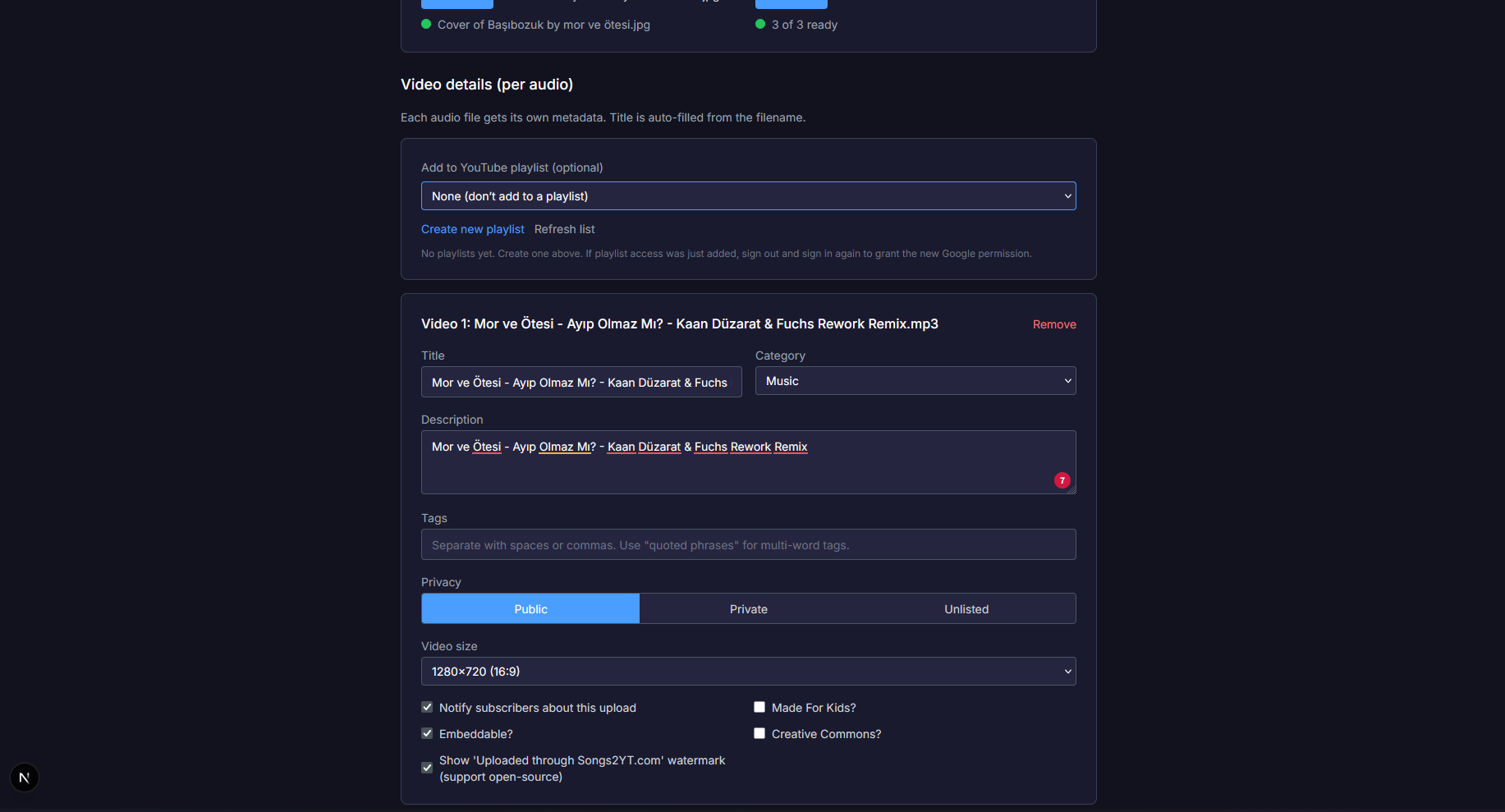Viewport: 1505px width, 812px height.
Task: Select the Private privacy option
Action: 749,609
